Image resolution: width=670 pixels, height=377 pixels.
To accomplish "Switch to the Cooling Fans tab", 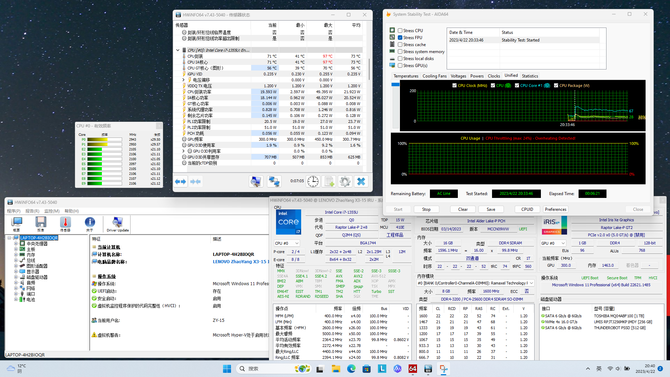I will [435, 76].
